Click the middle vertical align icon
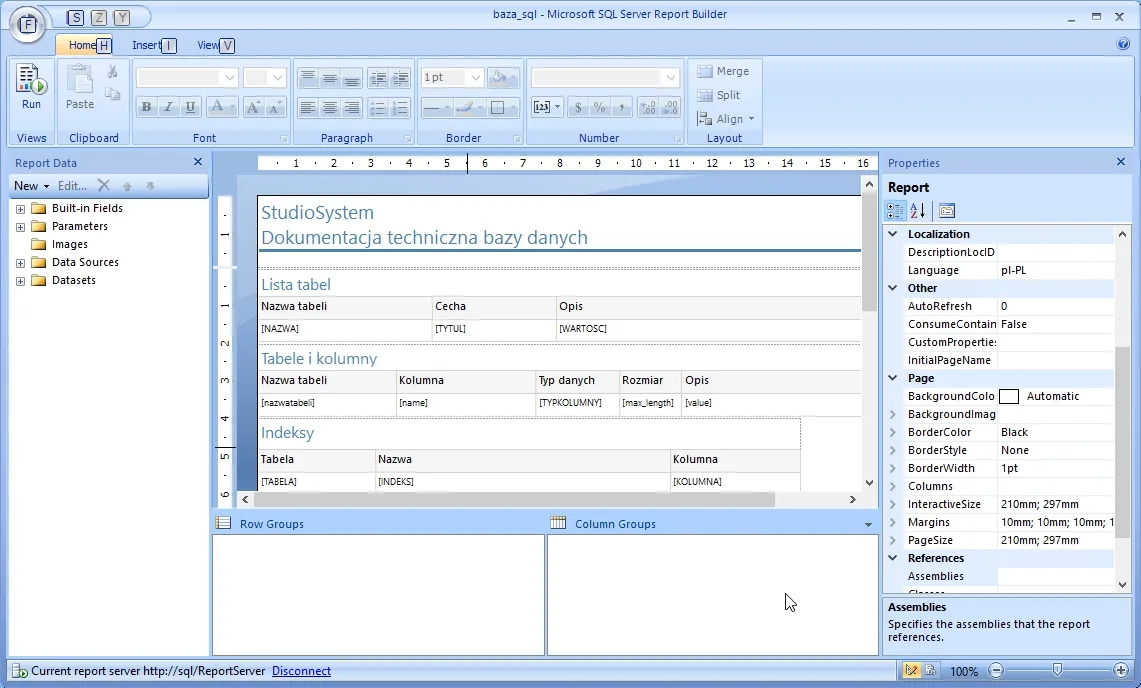The image size is (1141, 688). 330,77
